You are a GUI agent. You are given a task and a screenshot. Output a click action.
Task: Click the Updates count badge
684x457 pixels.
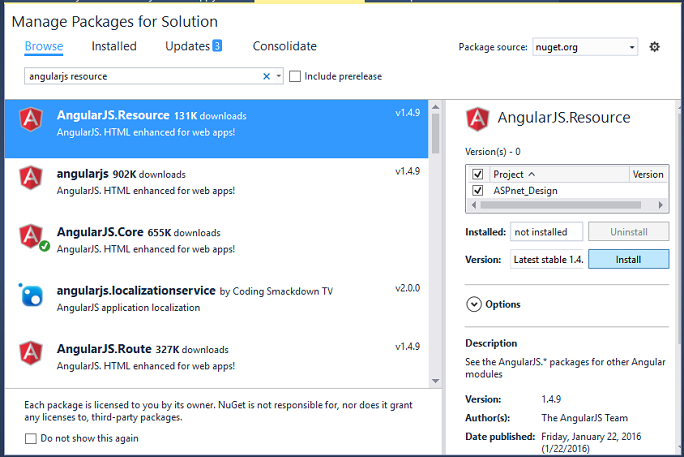[x=217, y=46]
